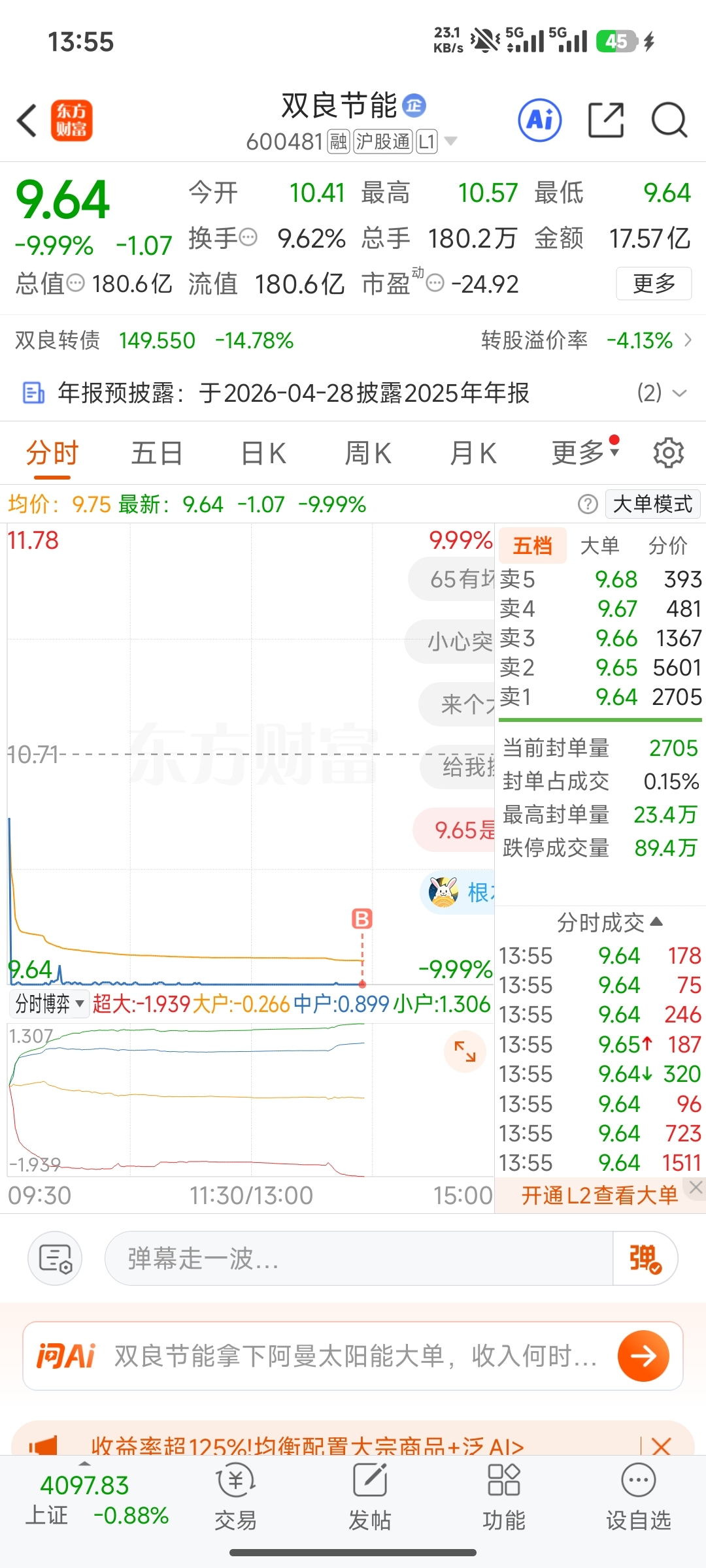Open the danmaku list settings icon
The image size is (706, 1568).
pos(55,1258)
